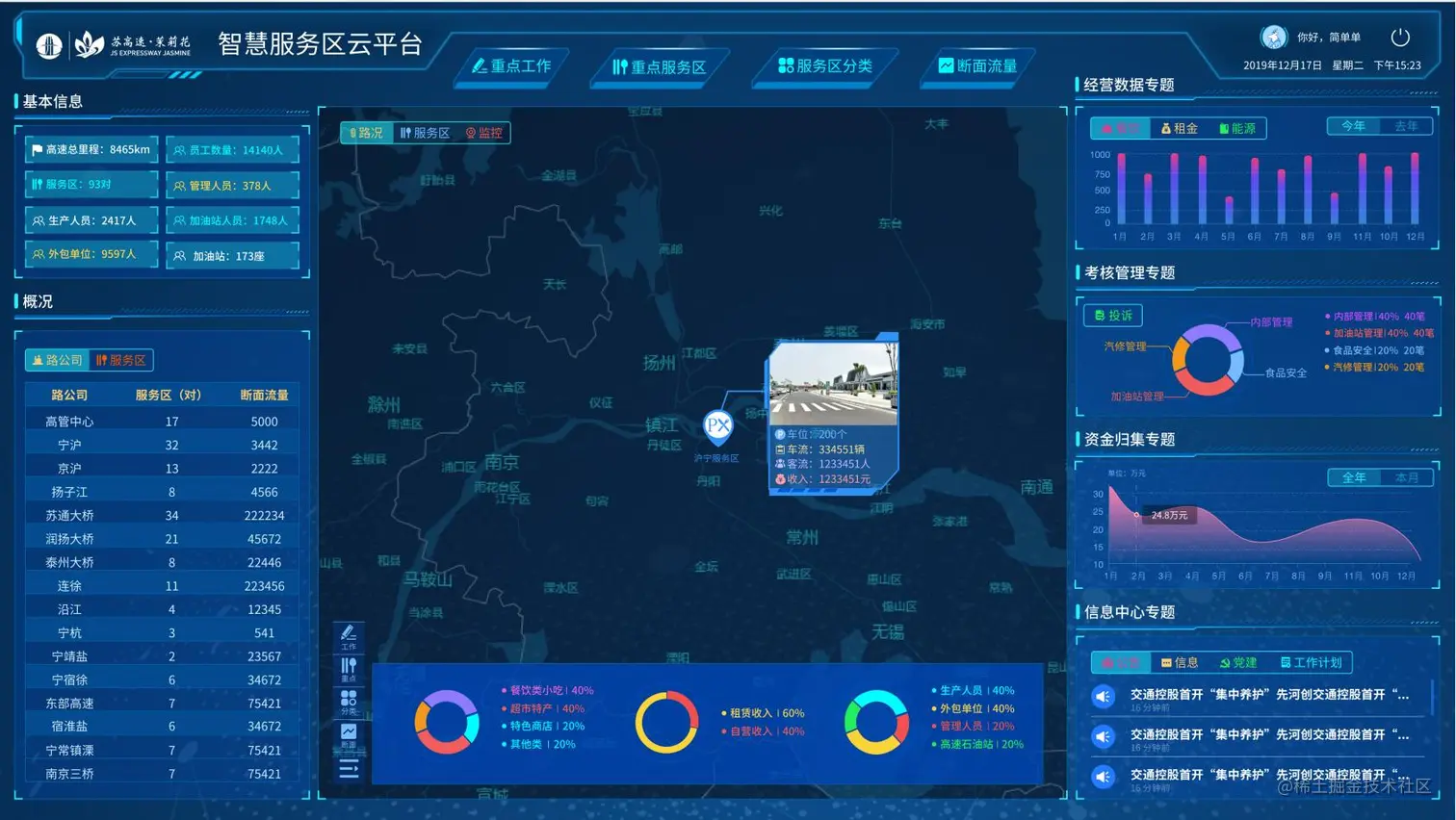The height and width of the screenshot is (820, 1456).
Task: Click the power logout icon
Action: coord(1400,38)
